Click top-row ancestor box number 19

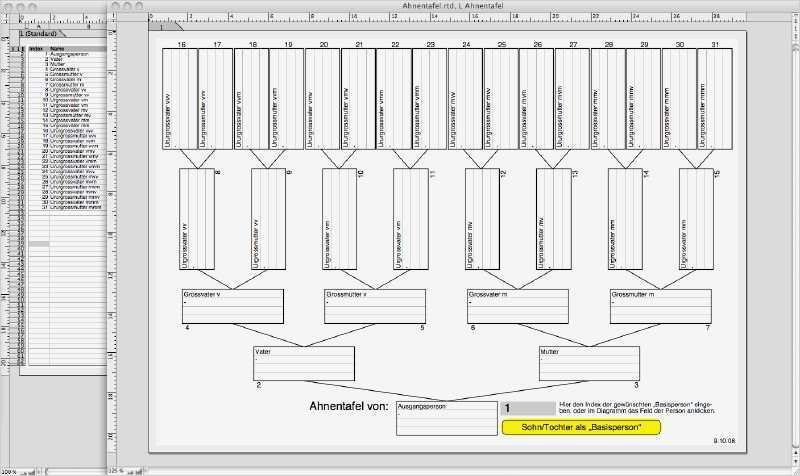pyautogui.click(x=287, y=99)
